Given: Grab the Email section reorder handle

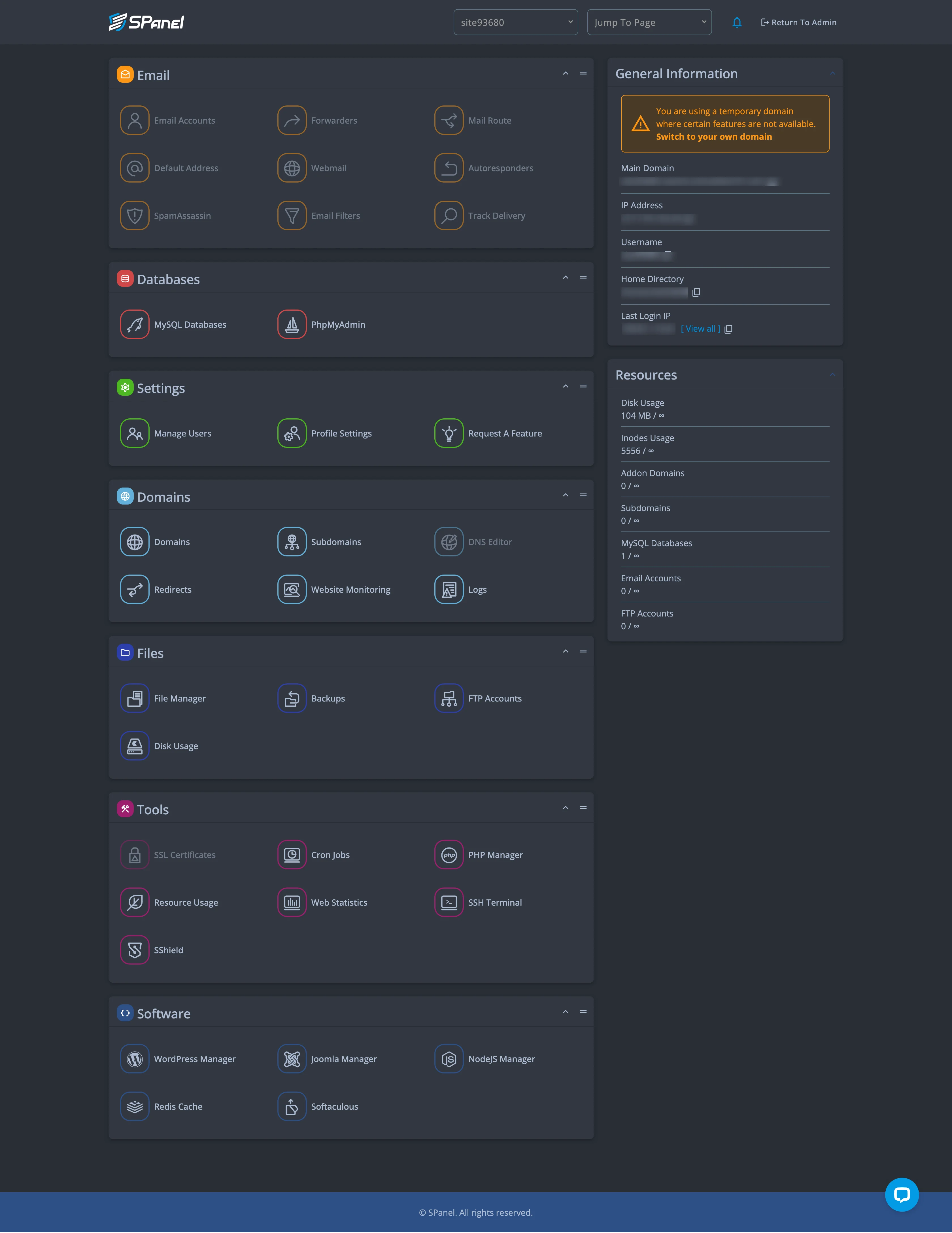Looking at the screenshot, I should tap(583, 73).
